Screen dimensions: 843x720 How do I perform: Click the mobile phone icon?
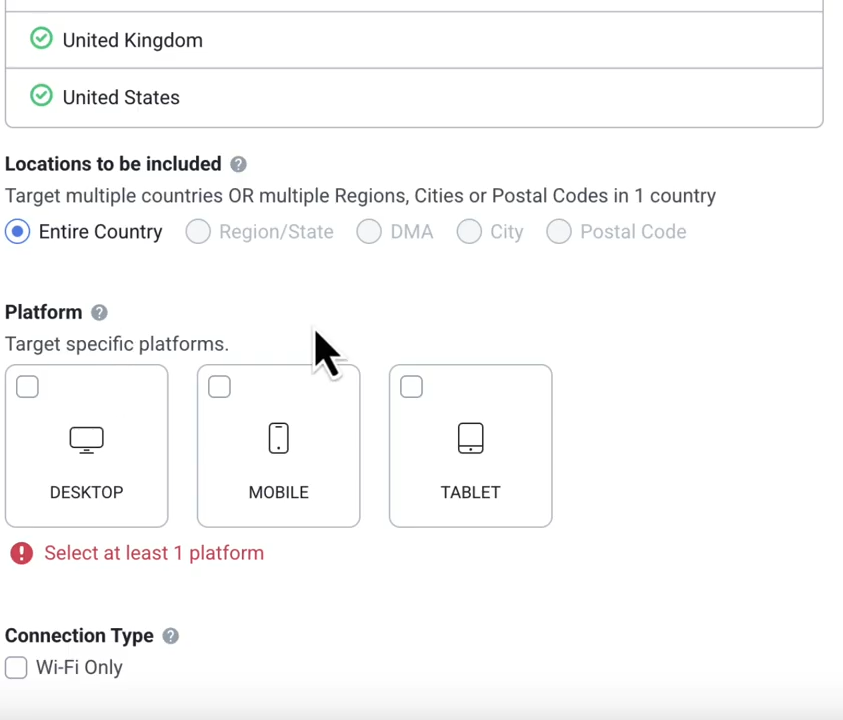point(278,438)
